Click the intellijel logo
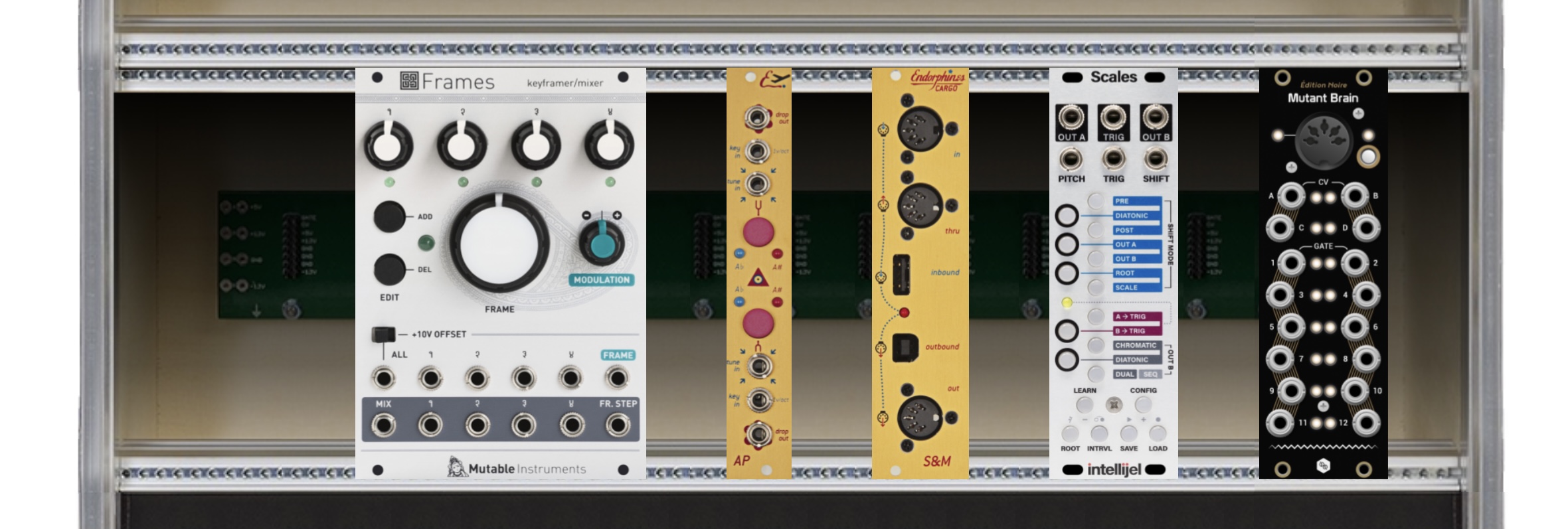This screenshot has height=529, width=1568. [x=1114, y=470]
